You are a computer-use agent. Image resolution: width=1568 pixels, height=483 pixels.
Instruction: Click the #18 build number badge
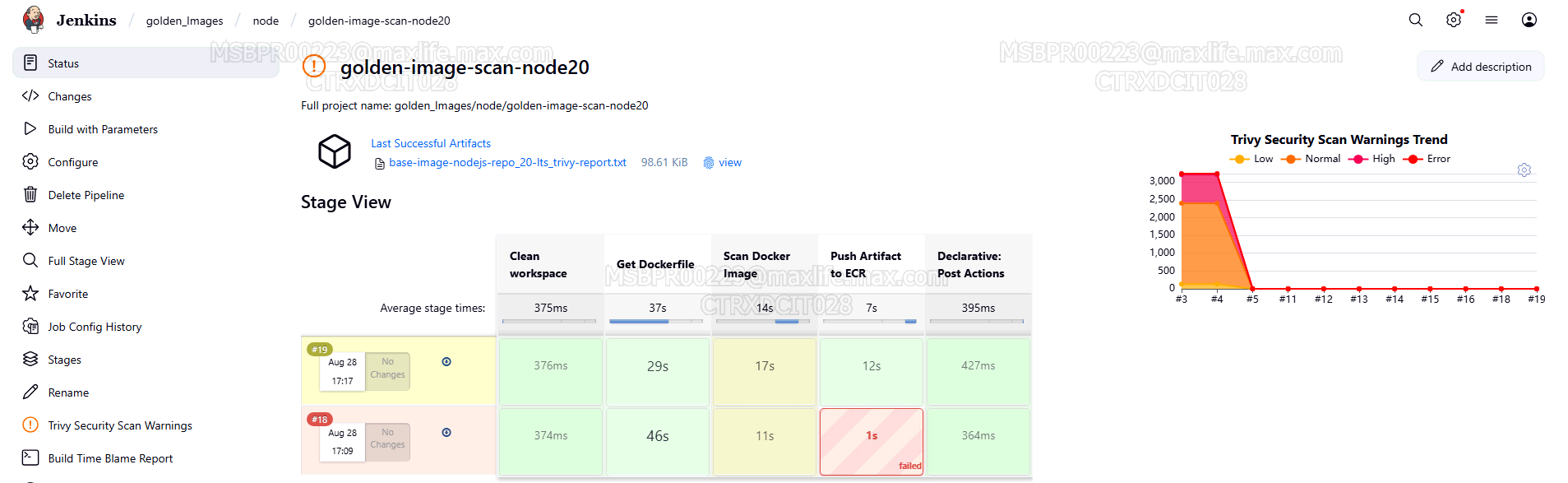pos(319,420)
